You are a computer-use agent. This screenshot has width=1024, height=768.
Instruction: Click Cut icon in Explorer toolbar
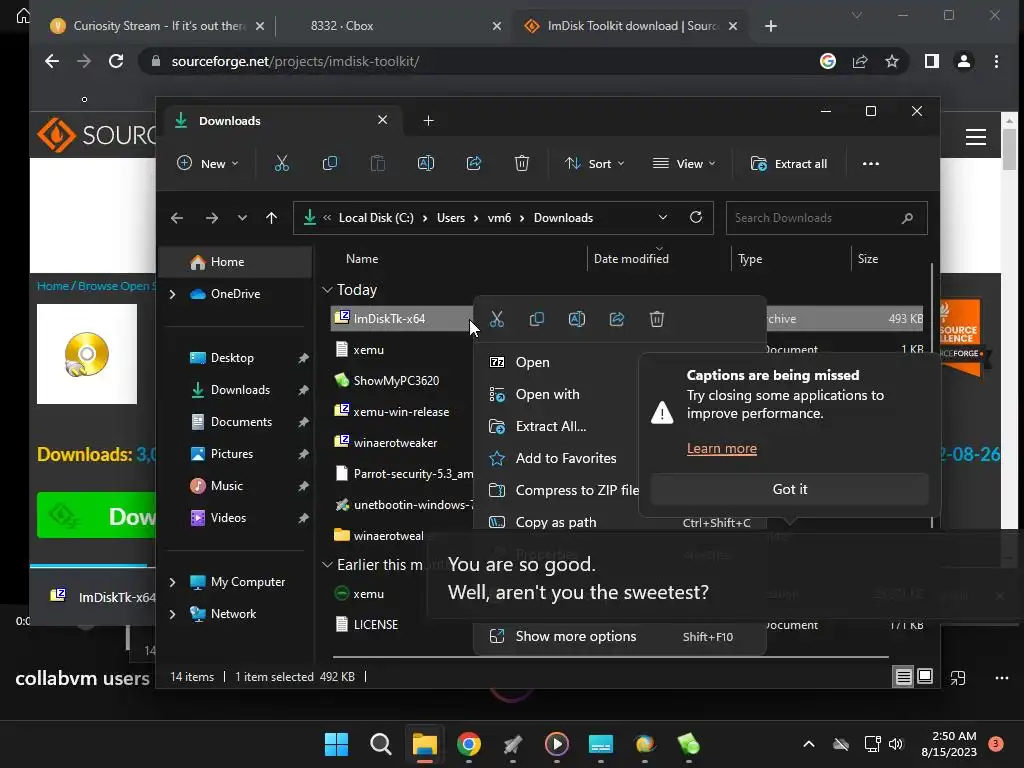[281, 163]
